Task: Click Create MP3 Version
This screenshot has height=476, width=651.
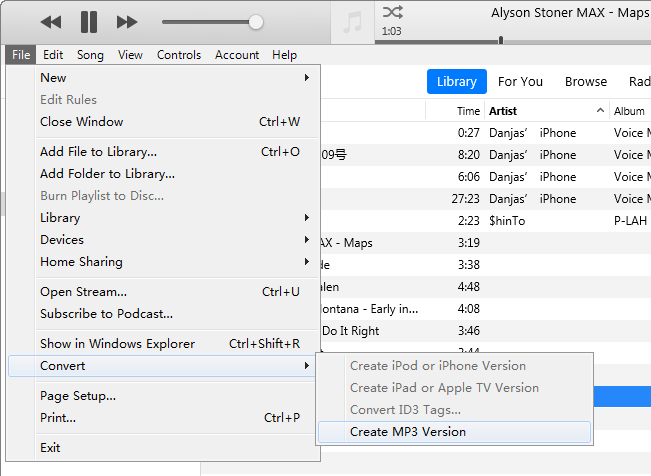Action: [454, 432]
